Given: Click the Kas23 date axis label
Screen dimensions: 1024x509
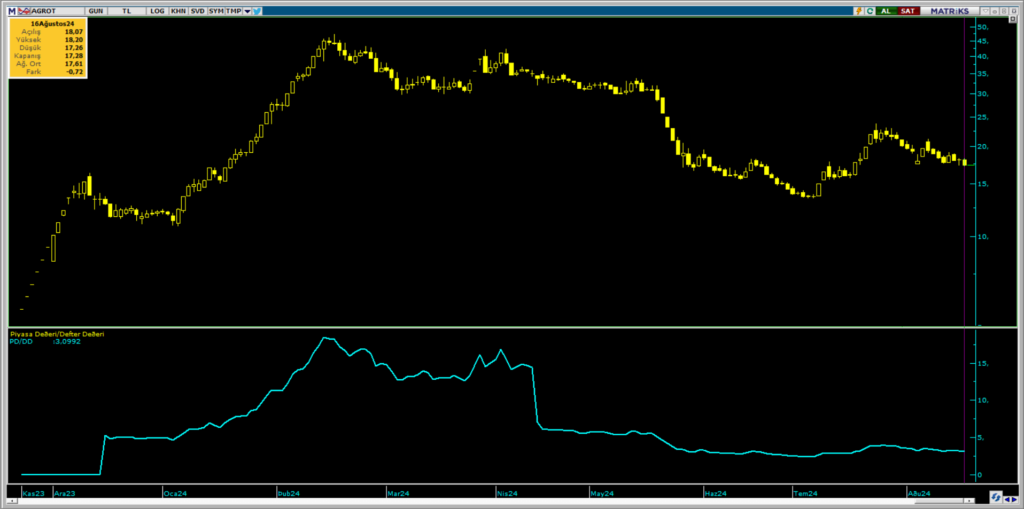Looking at the screenshot, I should coord(33,493).
